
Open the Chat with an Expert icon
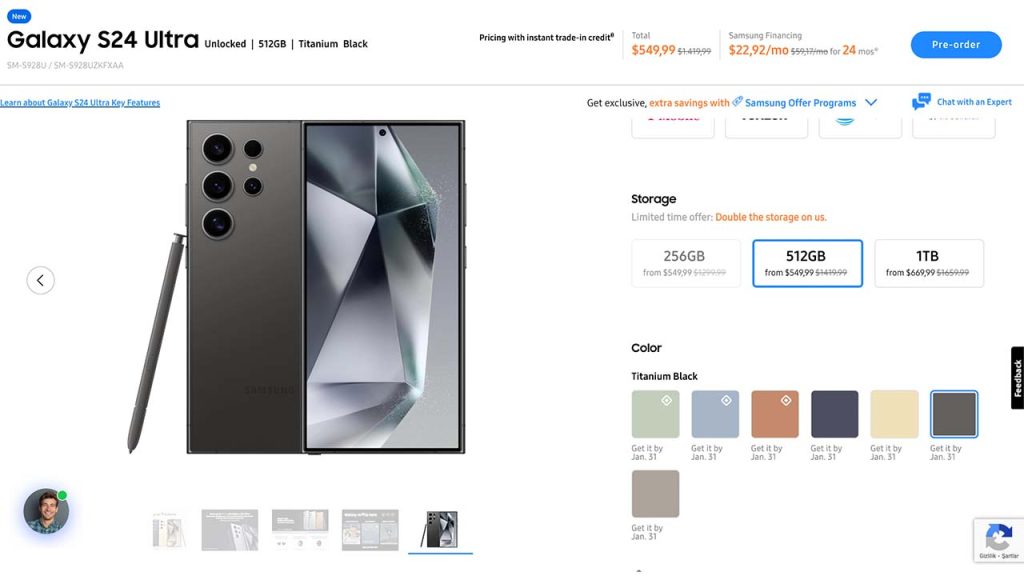pyautogui.click(x=921, y=102)
